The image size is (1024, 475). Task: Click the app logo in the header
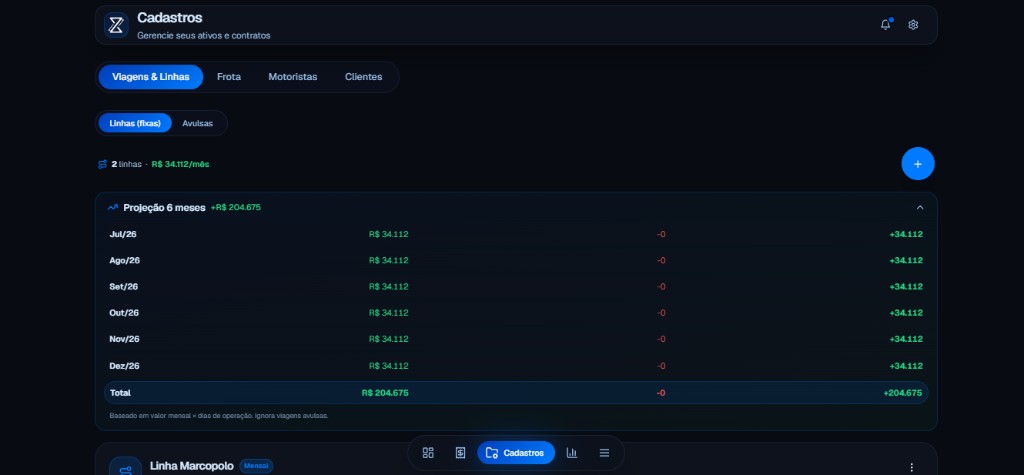click(116, 25)
